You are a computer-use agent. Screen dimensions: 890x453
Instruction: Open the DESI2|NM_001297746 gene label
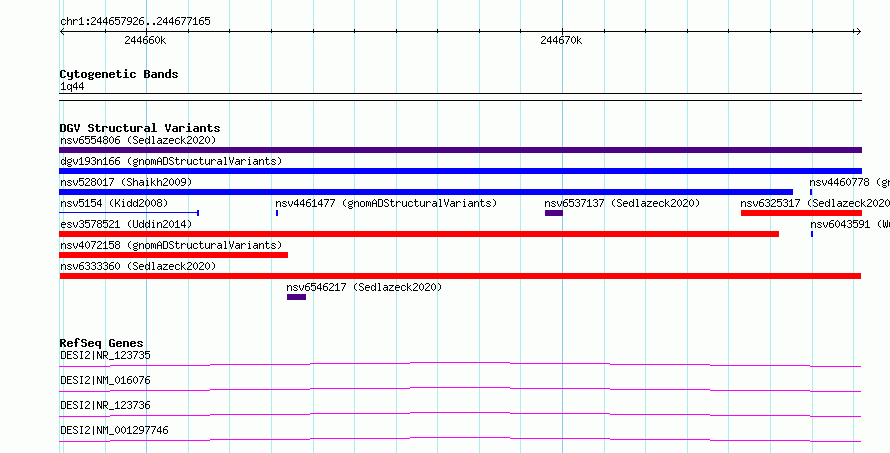[114, 430]
